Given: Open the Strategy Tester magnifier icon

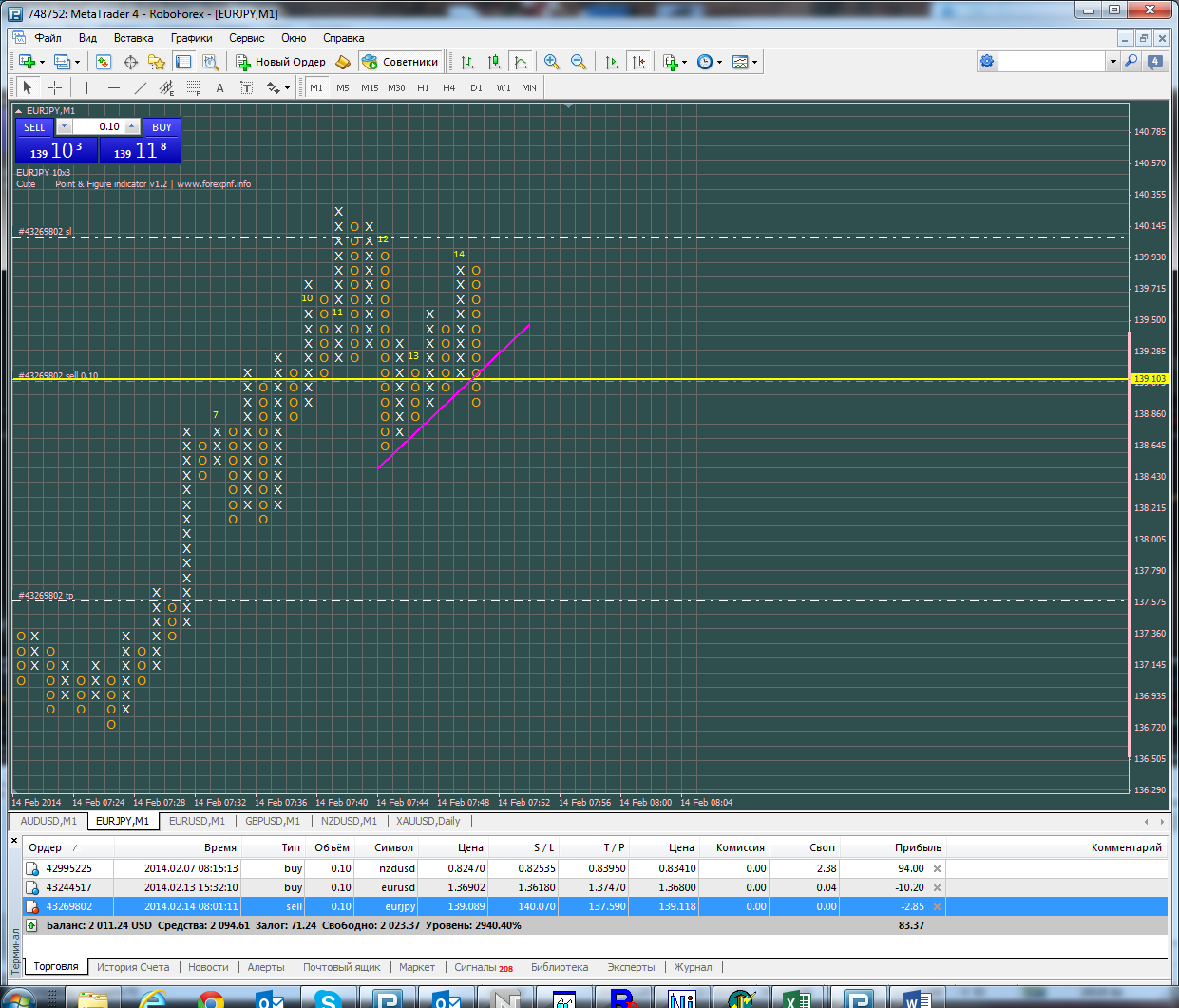Looking at the screenshot, I should 210,62.
